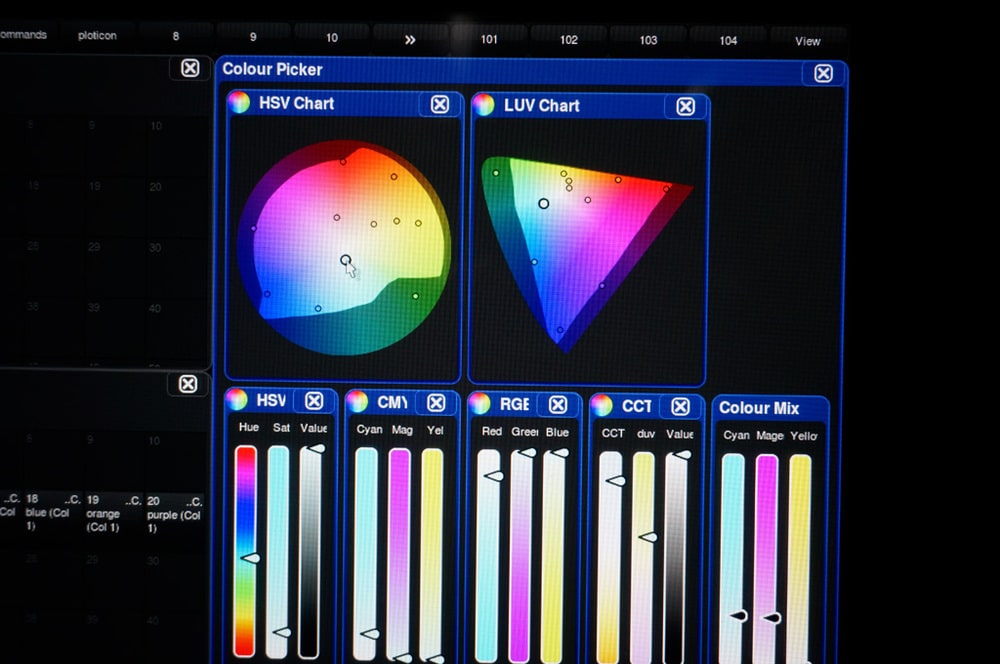Screen dimensions: 1000x664
Task: Select the ploticon tab
Action: click(x=97, y=35)
